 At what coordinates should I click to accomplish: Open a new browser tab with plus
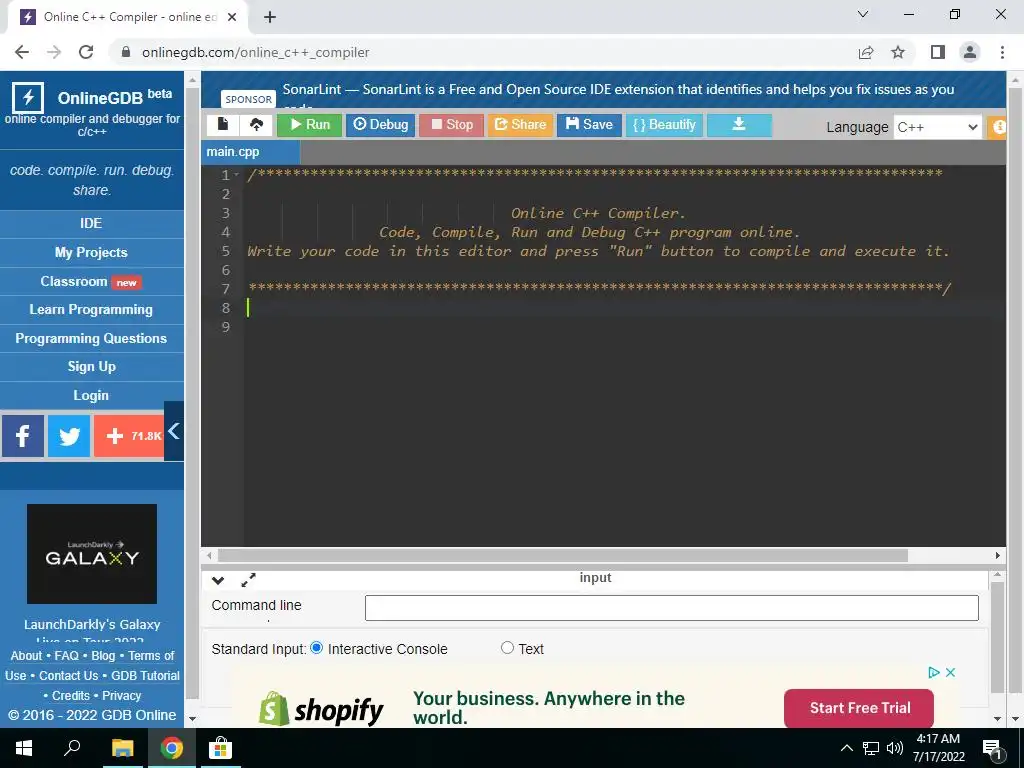270,17
